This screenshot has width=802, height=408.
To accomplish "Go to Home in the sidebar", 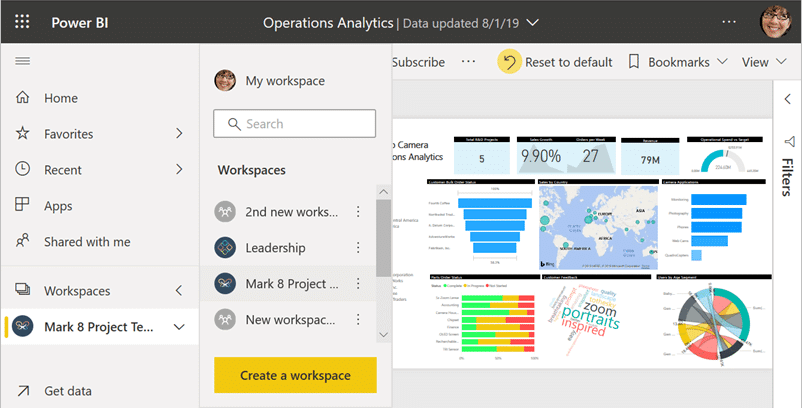I will coord(60,98).
